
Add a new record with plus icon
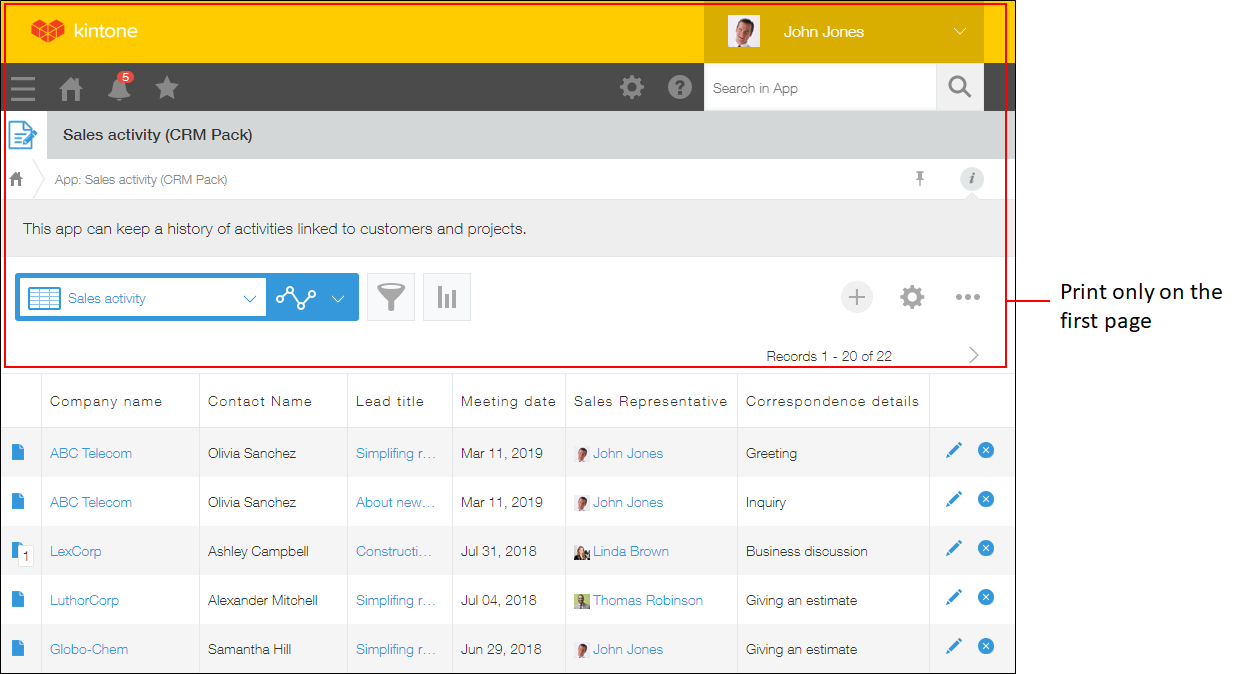(856, 297)
